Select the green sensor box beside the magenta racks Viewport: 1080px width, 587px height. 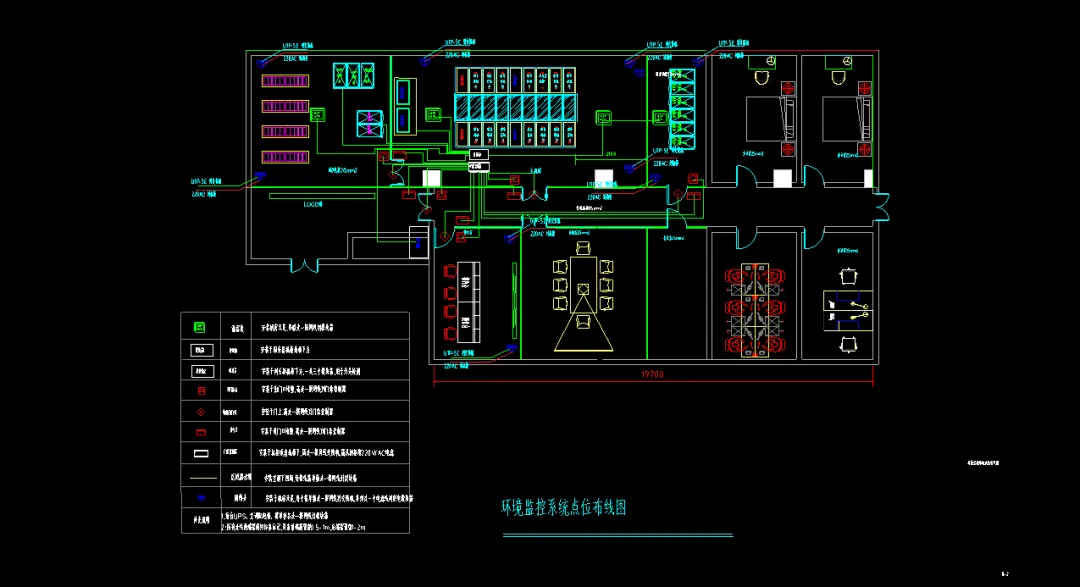[318, 114]
